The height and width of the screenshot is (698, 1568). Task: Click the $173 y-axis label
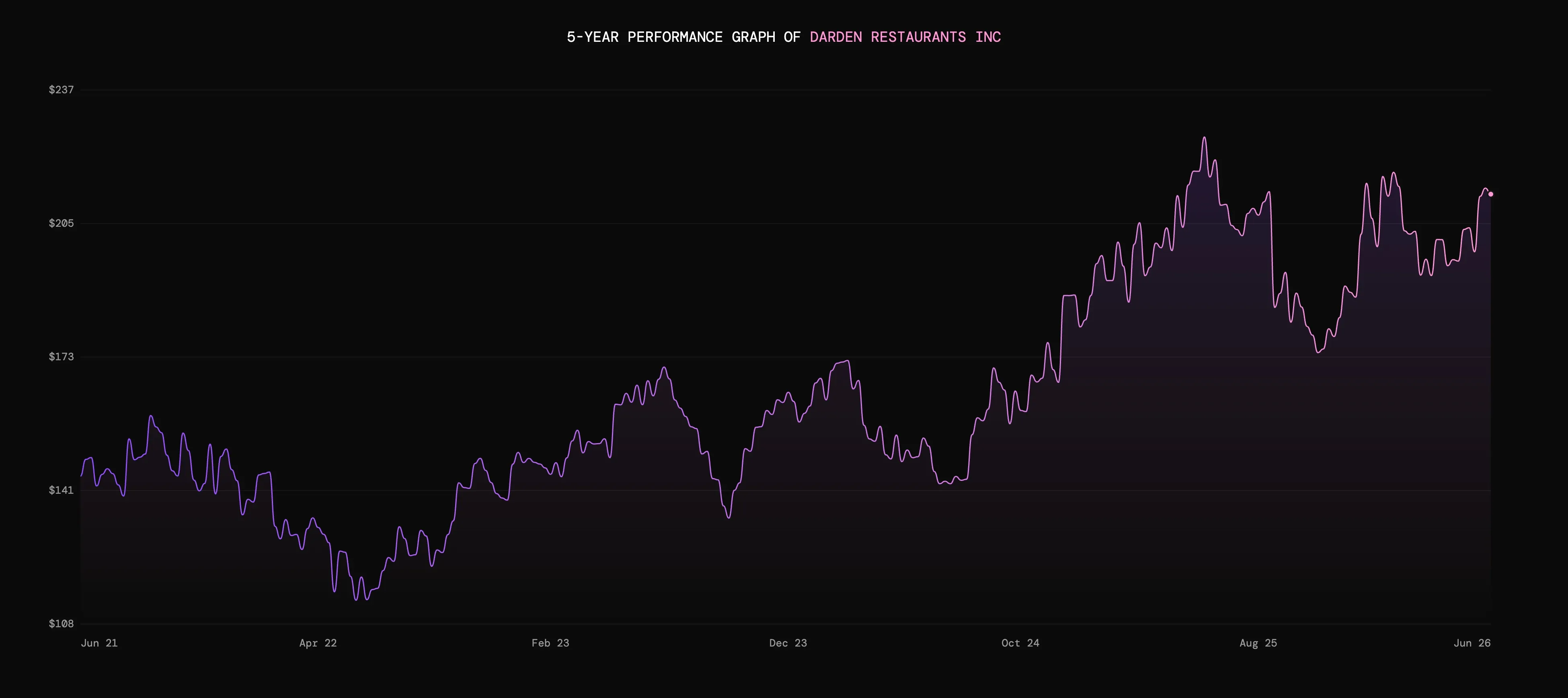pos(61,357)
